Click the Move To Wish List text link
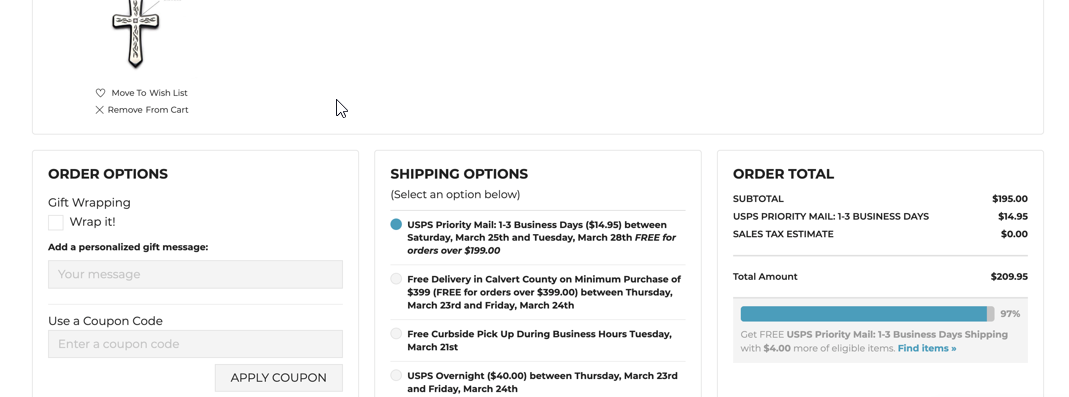Screen dimensions: 1069x397 tap(149, 93)
